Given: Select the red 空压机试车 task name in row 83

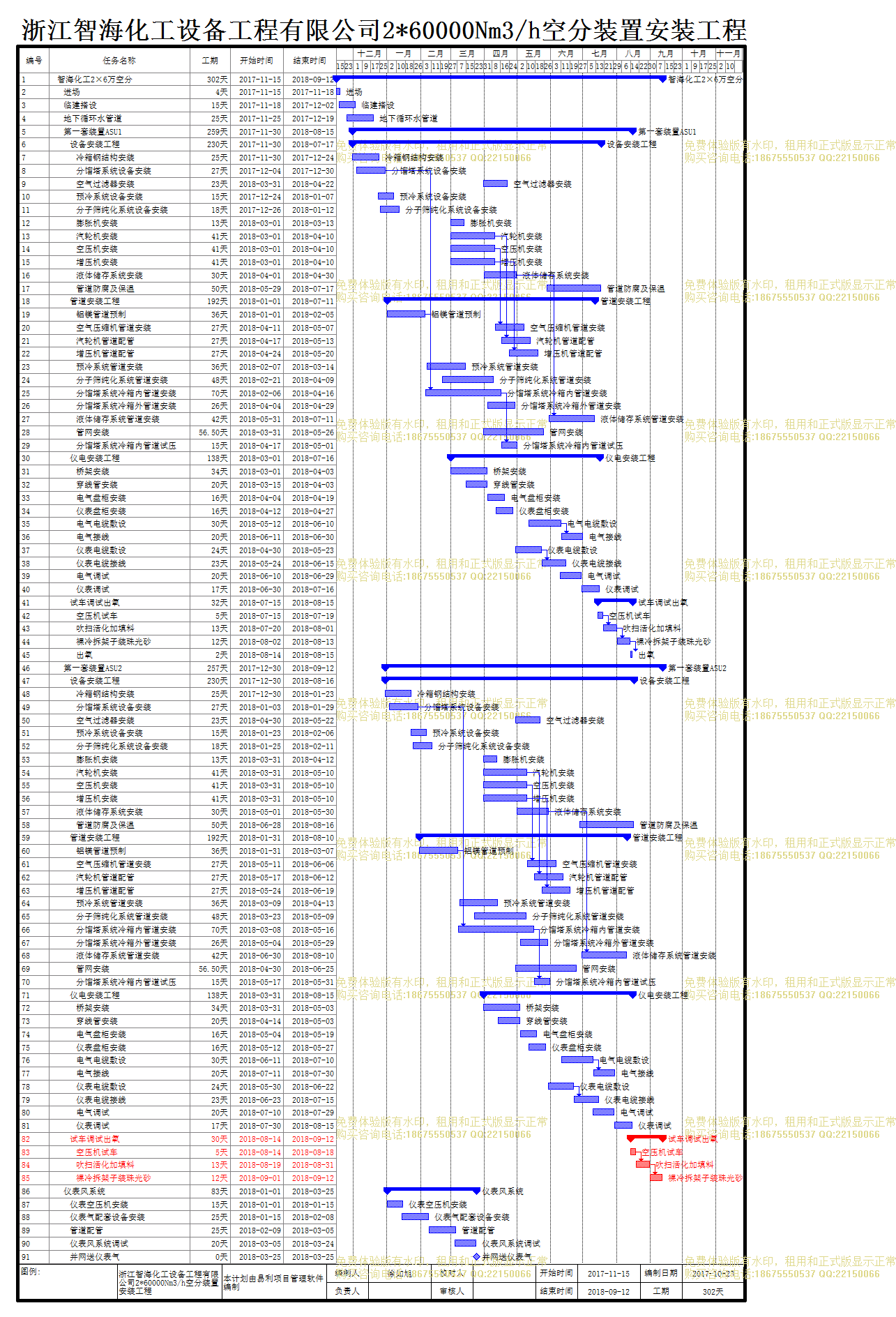Looking at the screenshot, I should click(x=97, y=1152).
